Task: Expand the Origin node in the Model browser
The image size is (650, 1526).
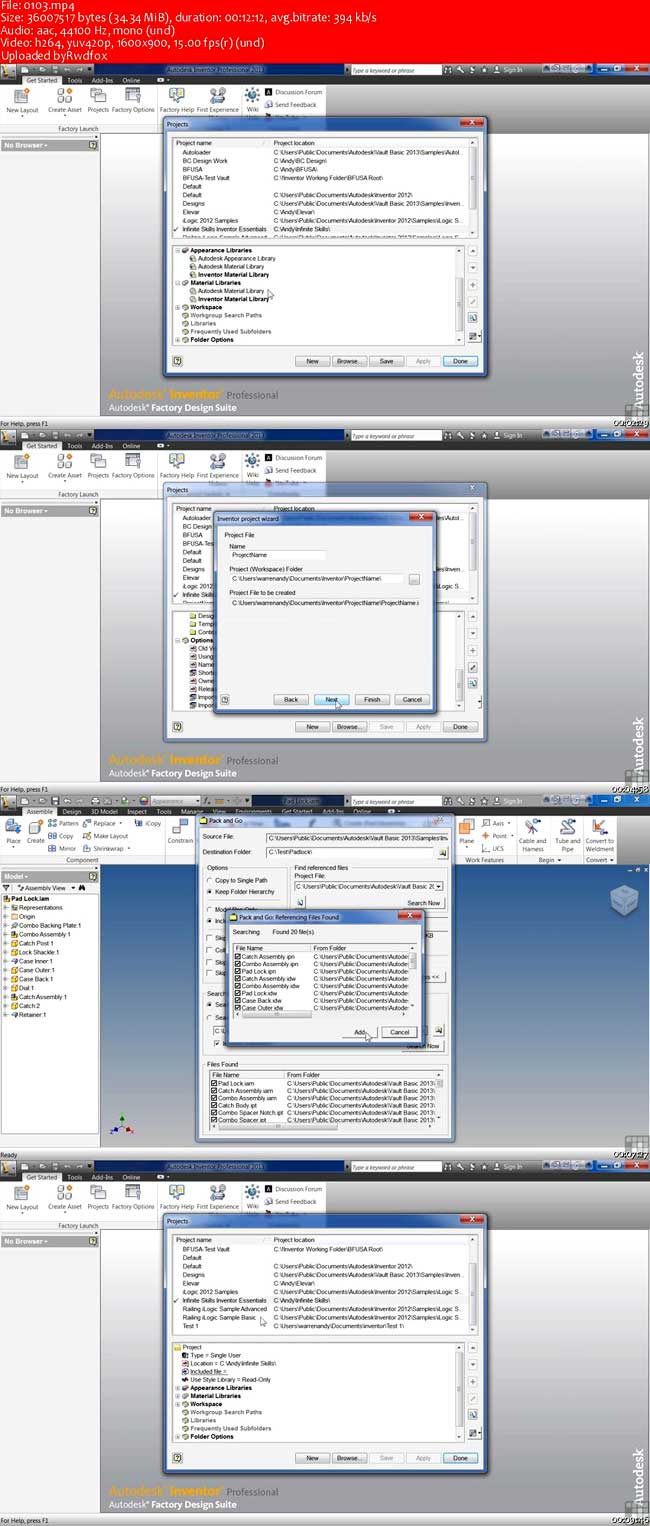Action: tap(5, 916)
